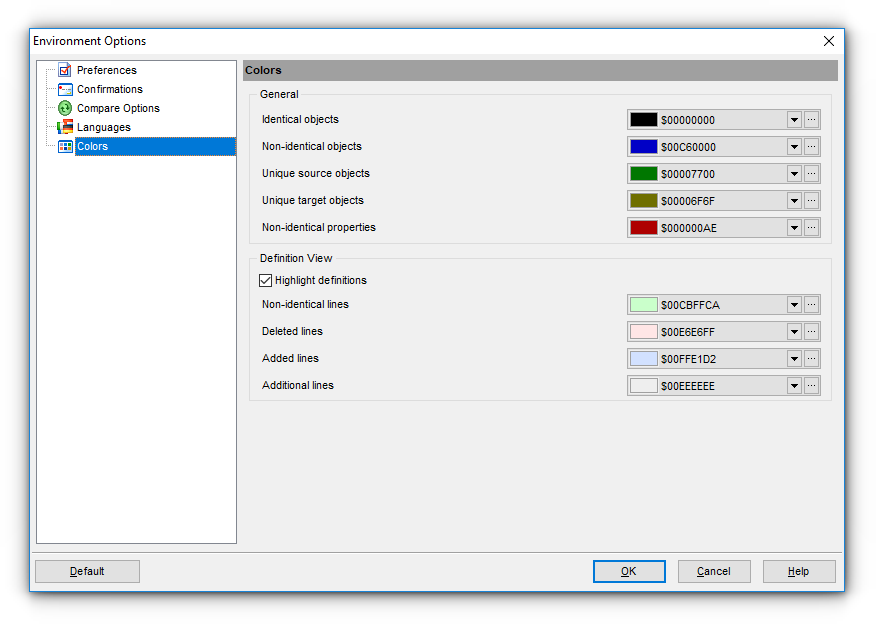Screen dimensions: 876x624
Task: Select Compare Options in the tree
Action: [x=118, y=108]
